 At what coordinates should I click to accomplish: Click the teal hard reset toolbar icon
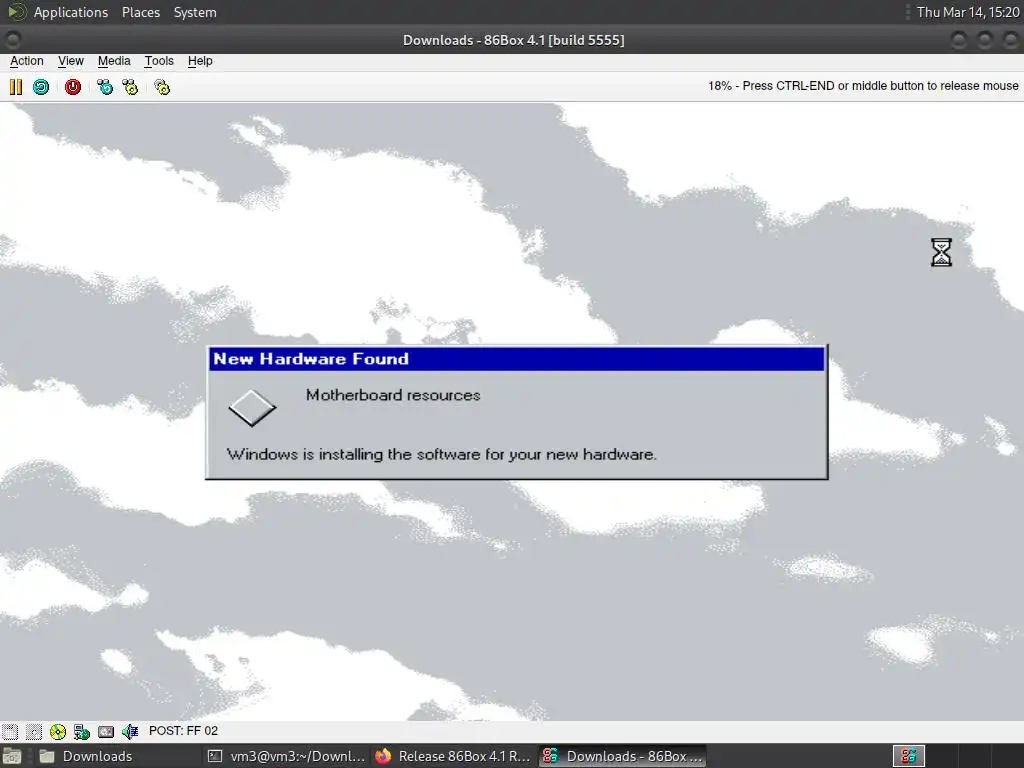[x=41, y=87]
